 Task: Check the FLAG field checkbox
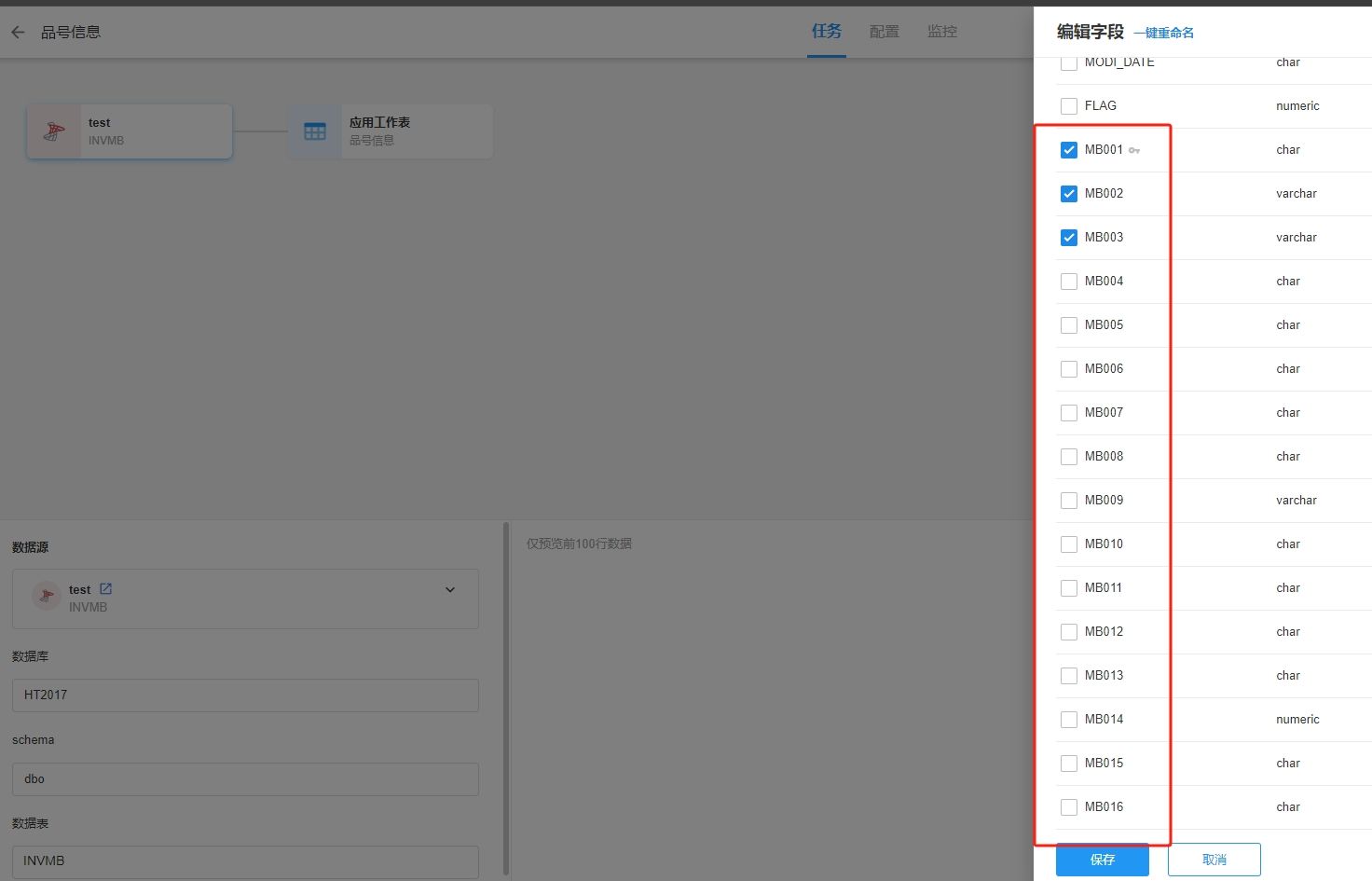coord(1068,105)
